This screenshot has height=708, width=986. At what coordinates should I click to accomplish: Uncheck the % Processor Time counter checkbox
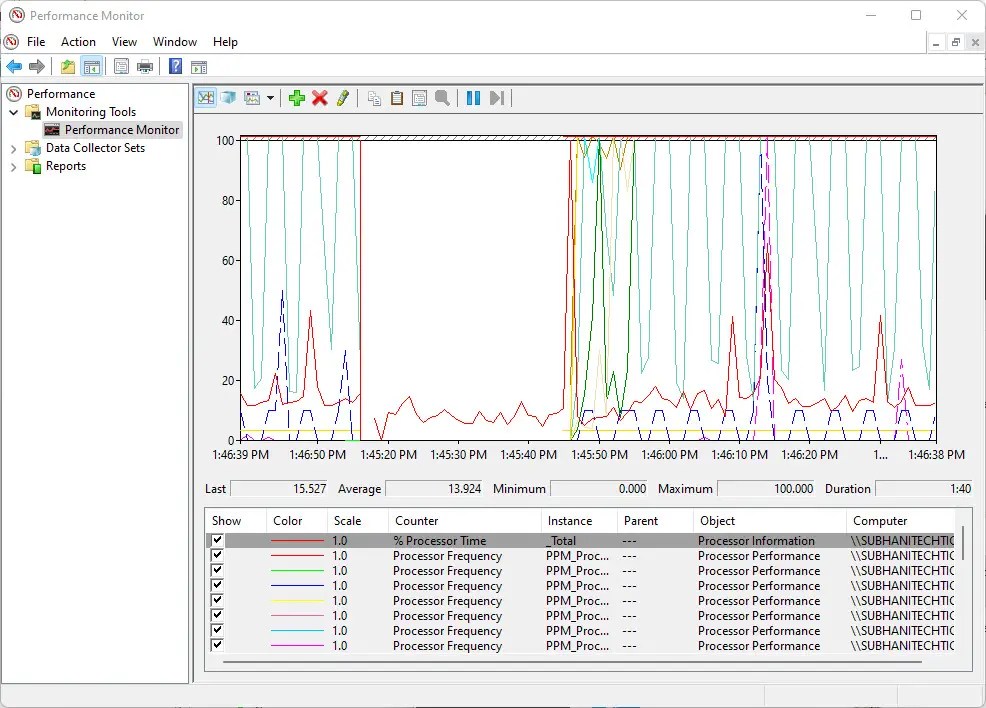[x=217, y=541]
